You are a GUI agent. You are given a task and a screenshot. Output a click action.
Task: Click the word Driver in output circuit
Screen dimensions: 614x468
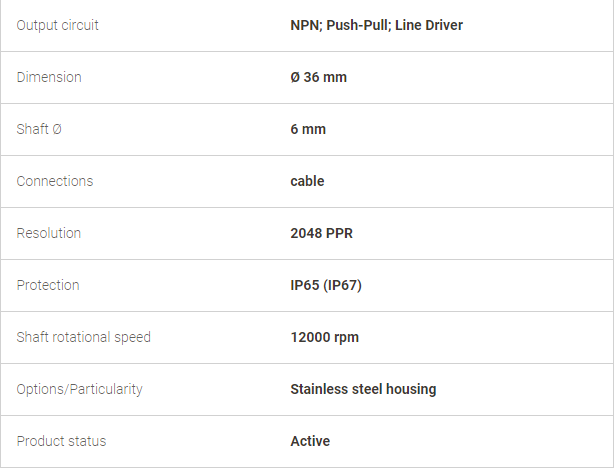[444, 25]
